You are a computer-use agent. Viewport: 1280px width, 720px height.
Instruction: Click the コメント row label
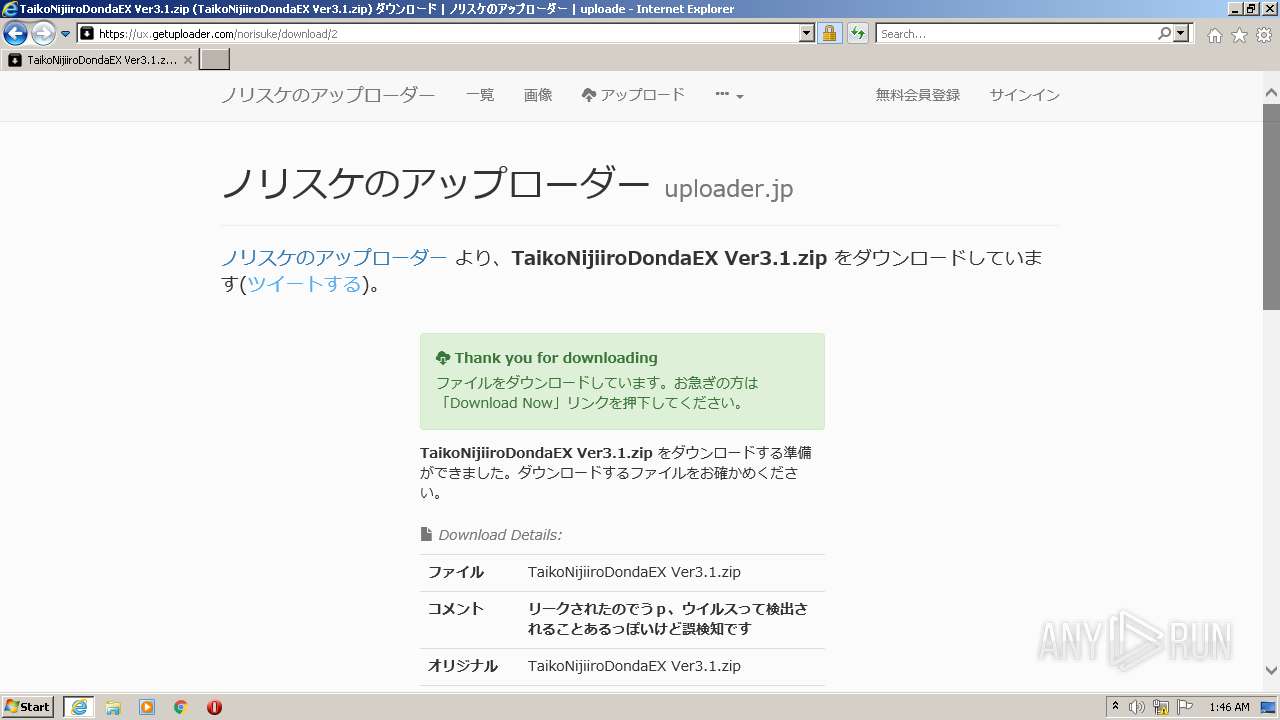pyautogui.click(x=456, y=609)
